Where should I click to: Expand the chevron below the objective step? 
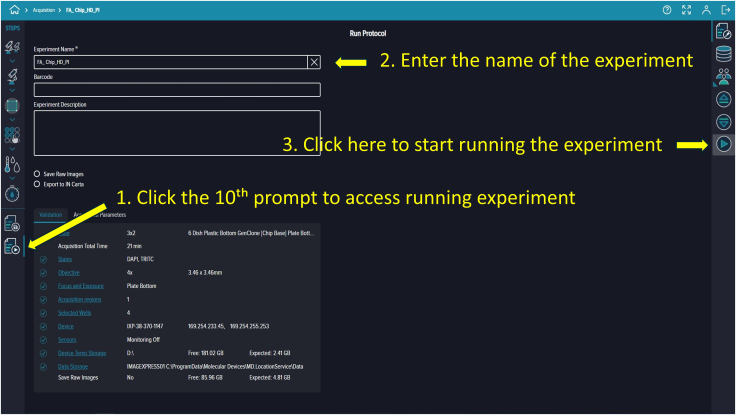pos(12,90)
